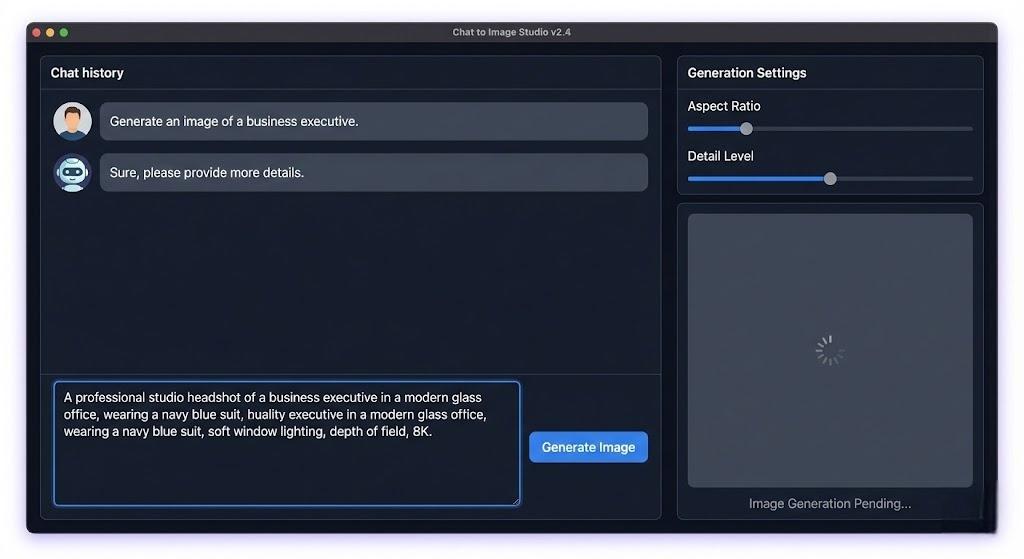Click the resize handle of the prompt box
Screen dimensions: 1024x559
(x=515, y=500)
